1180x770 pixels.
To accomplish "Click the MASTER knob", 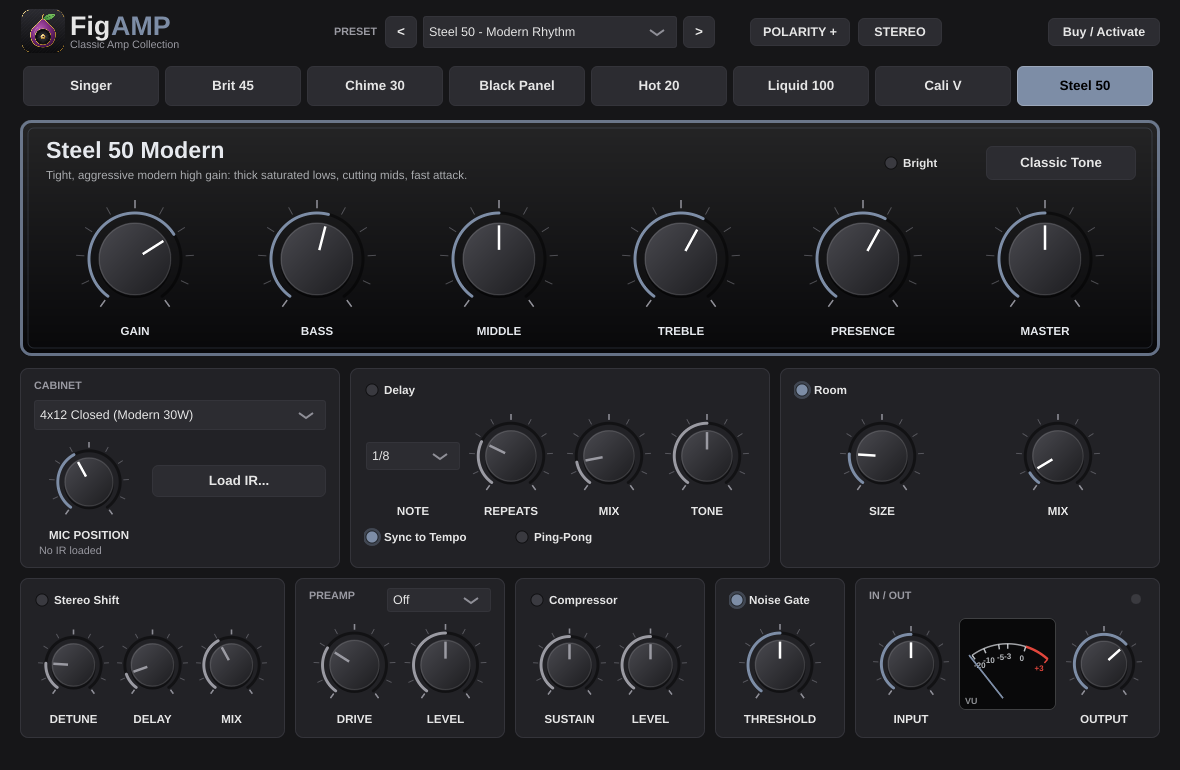I will (x=1045, y=258).
